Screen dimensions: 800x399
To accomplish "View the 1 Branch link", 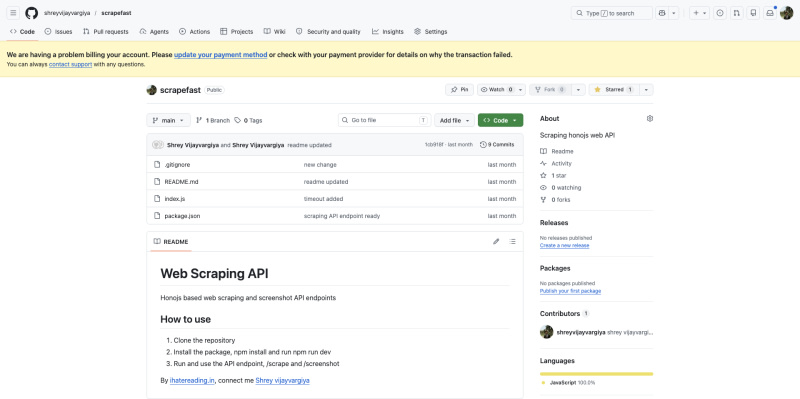I will pos(213,120).
